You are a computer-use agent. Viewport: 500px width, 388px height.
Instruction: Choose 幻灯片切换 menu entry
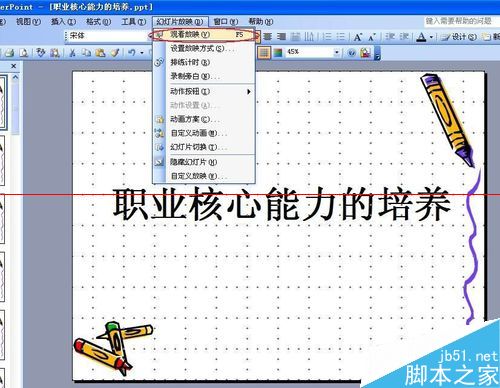coord(204,147)
